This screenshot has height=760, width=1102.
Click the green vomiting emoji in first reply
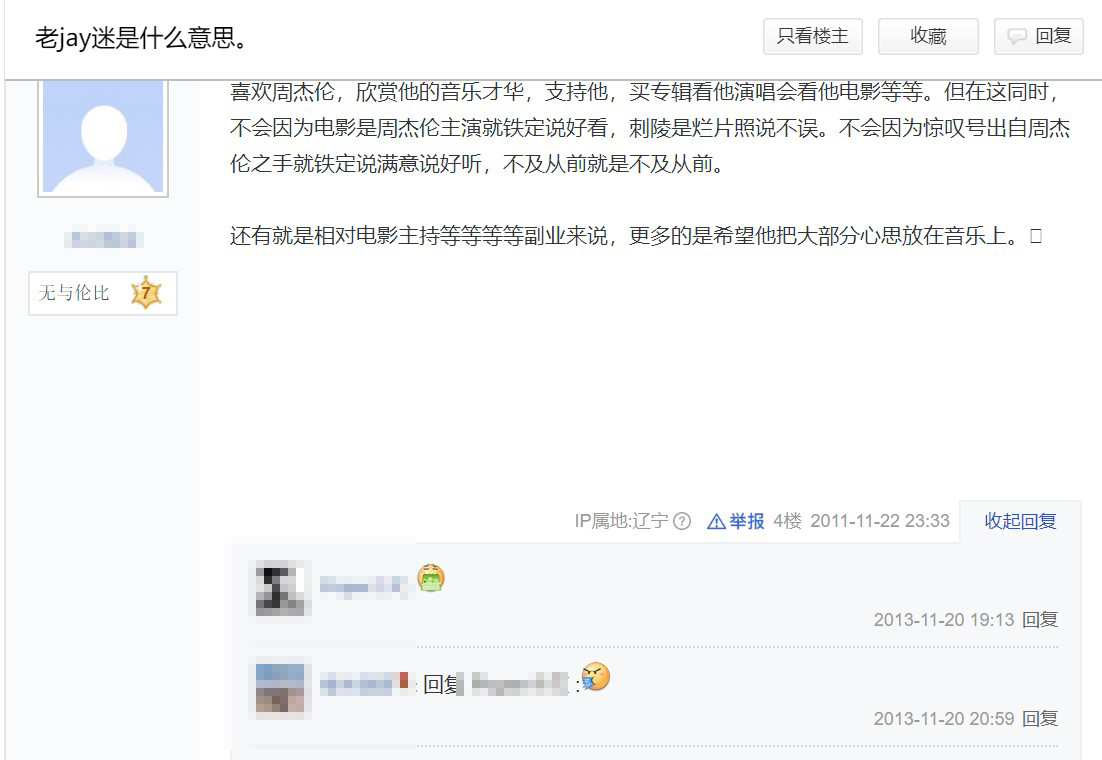pyautogui.click(x=431, y=578)
